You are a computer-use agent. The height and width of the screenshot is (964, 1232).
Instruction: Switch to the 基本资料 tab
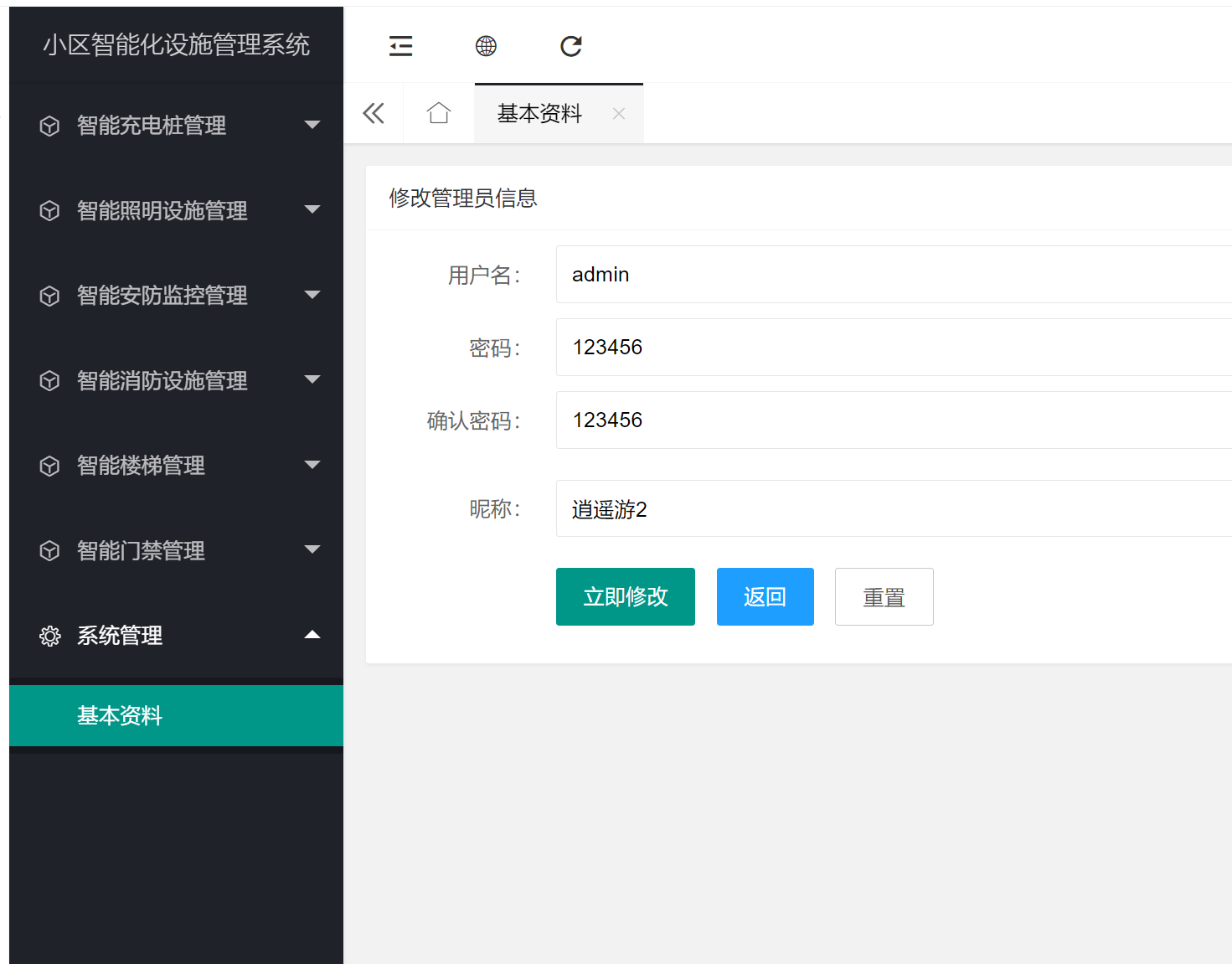coord(539,114)
